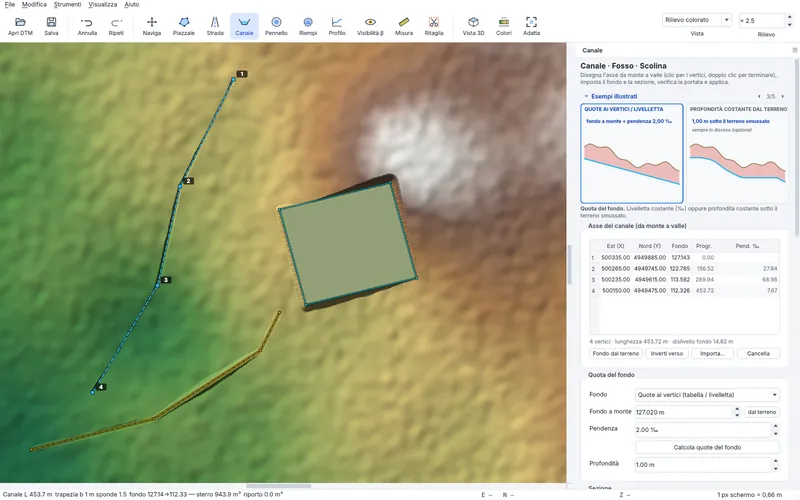Save the project with Salva
Screen dimensions: 800x500
coord(51,26)
